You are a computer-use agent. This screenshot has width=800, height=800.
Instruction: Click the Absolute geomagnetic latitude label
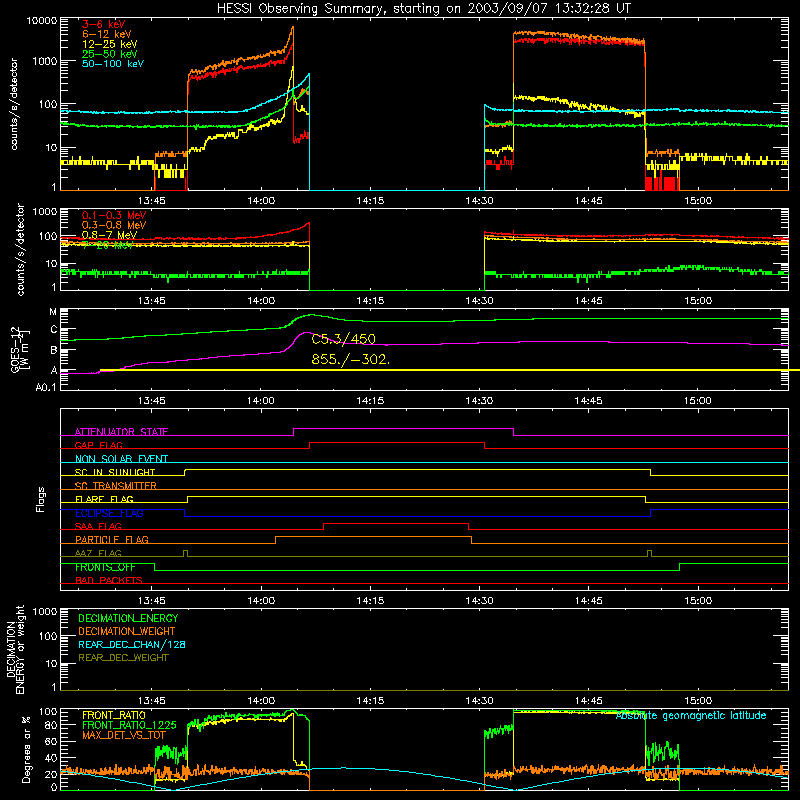tap(691, 716)
